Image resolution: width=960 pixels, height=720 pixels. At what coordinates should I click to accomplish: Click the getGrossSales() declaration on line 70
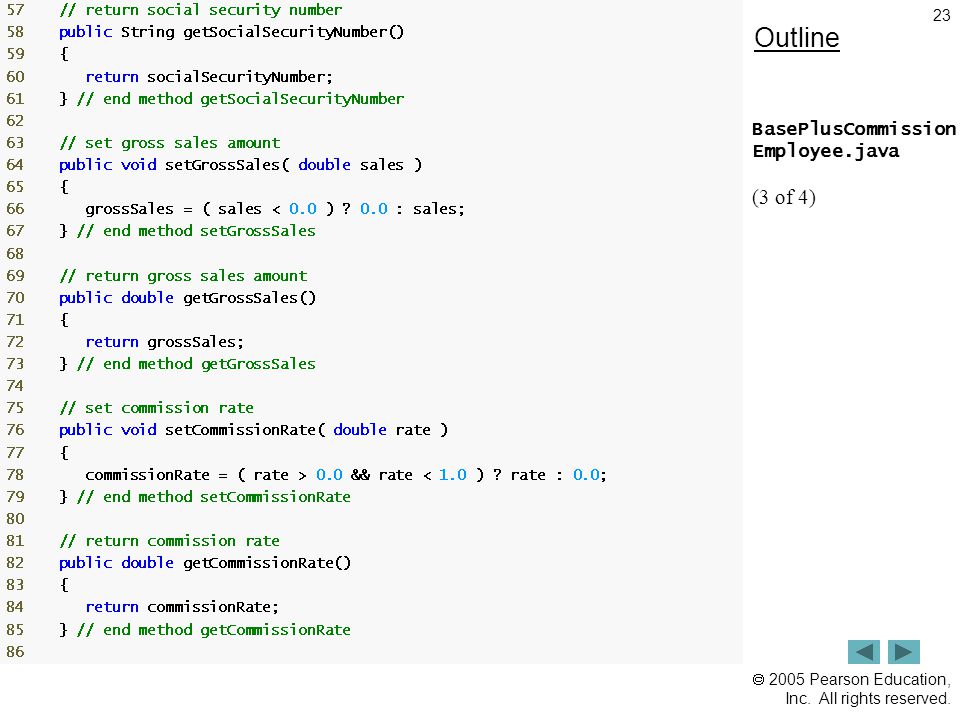[187, 298]
